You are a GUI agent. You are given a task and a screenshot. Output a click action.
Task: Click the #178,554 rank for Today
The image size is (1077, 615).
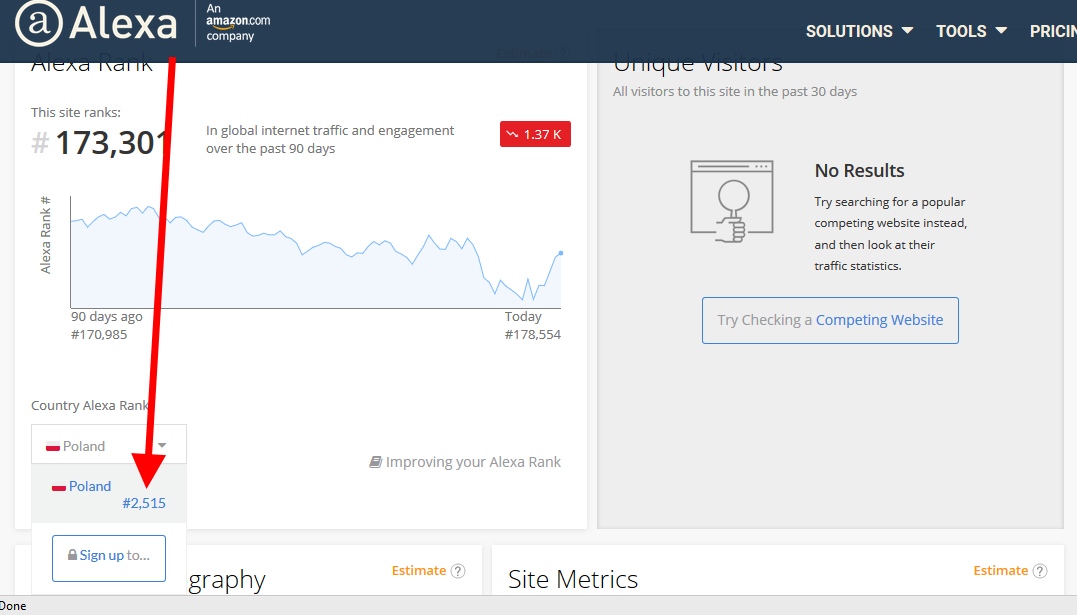click(532, 335)
